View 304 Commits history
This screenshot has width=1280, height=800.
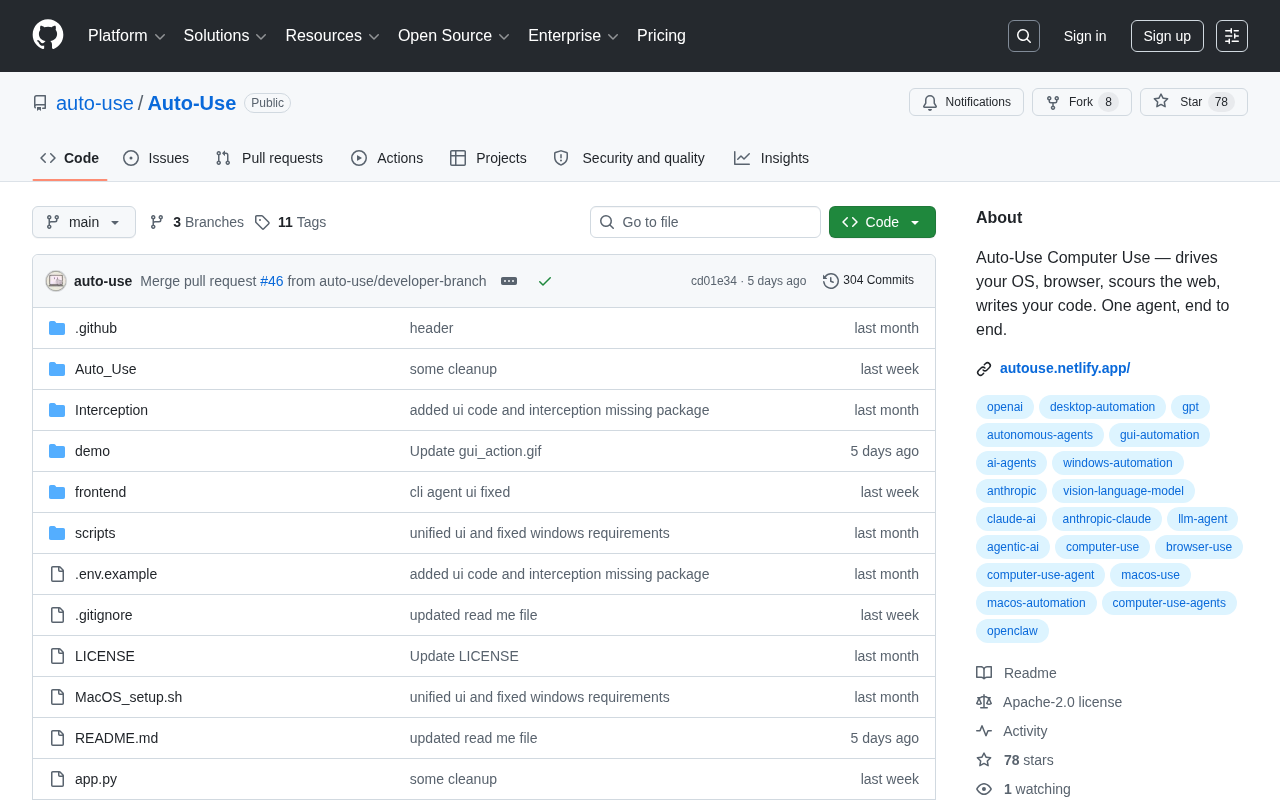click(x=868, y=281)
